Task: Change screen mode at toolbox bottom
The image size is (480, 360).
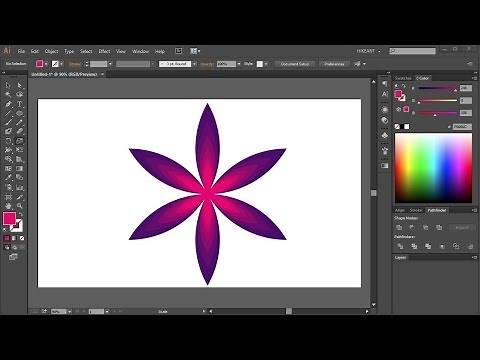Action: [13, 257]
